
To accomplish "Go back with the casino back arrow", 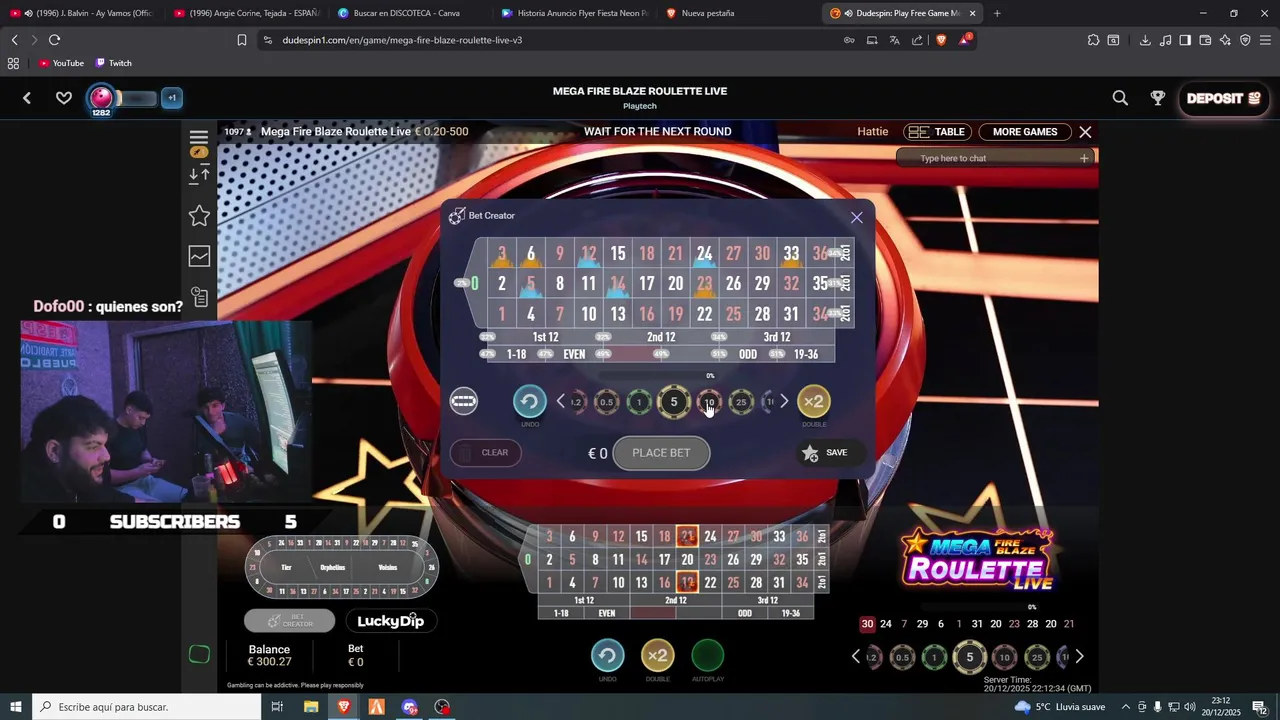I will (27, 98).
